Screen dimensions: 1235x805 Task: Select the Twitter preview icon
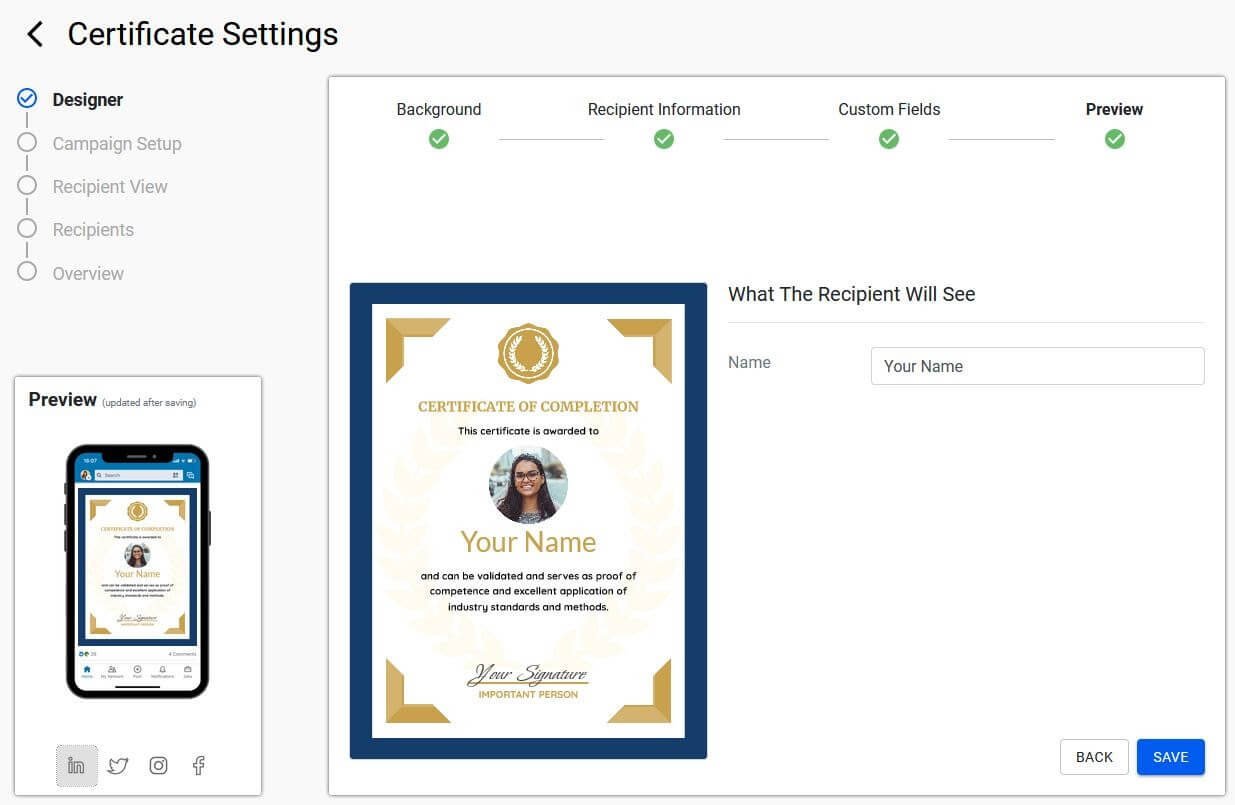(x=117, y=765)
